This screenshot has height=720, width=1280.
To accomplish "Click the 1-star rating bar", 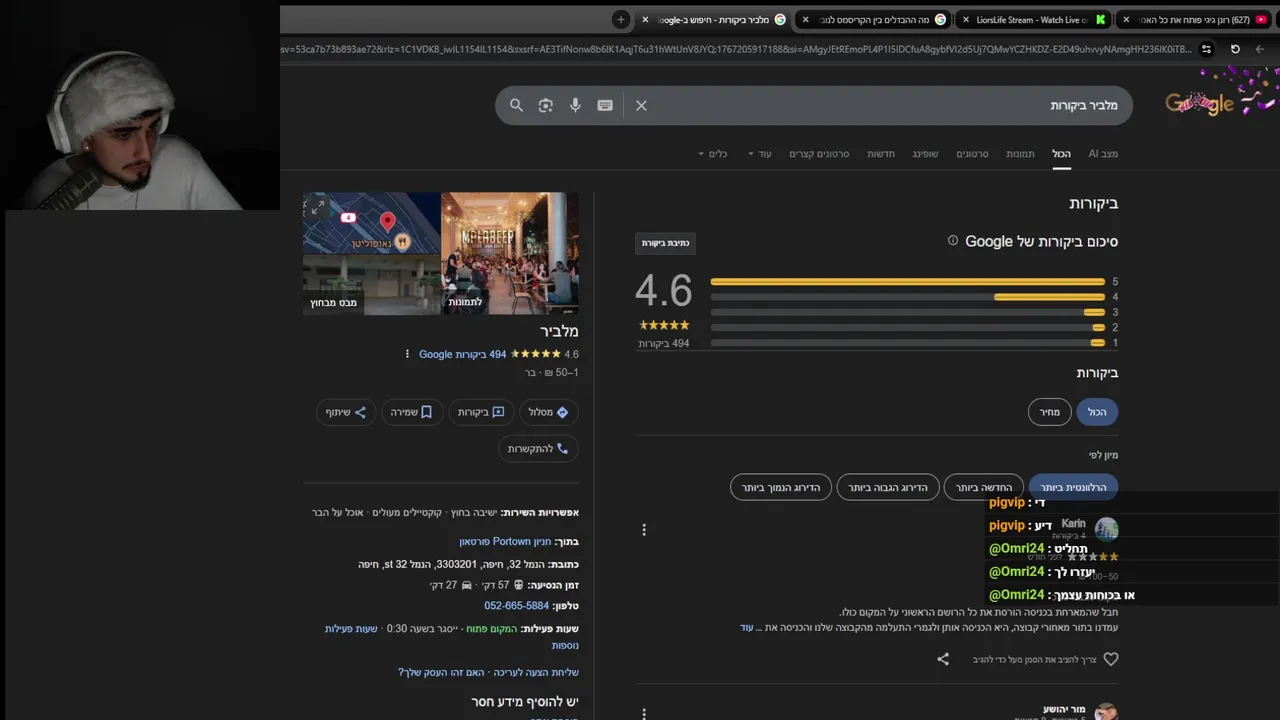I will pos(907,343).
